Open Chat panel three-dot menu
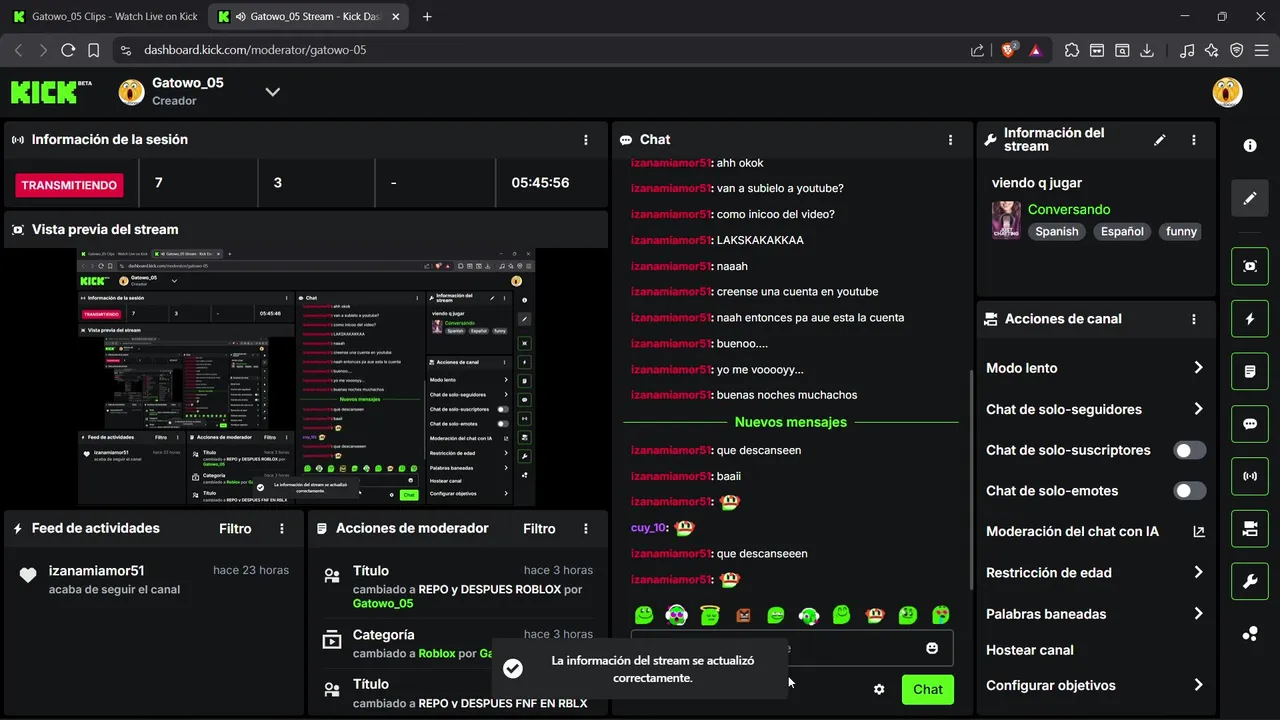Image resolution: width=1280 pixels, height=720 pixels. (951, 140)
